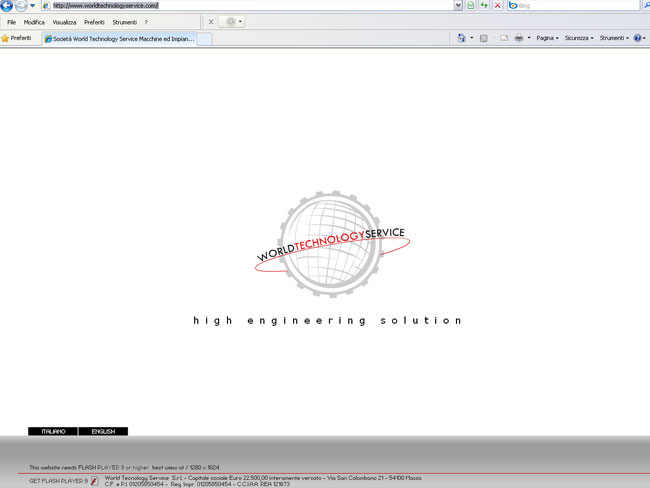Select the ENGLISH language button
This screenshot has height=488, width=650.
[x=103, y=432]
